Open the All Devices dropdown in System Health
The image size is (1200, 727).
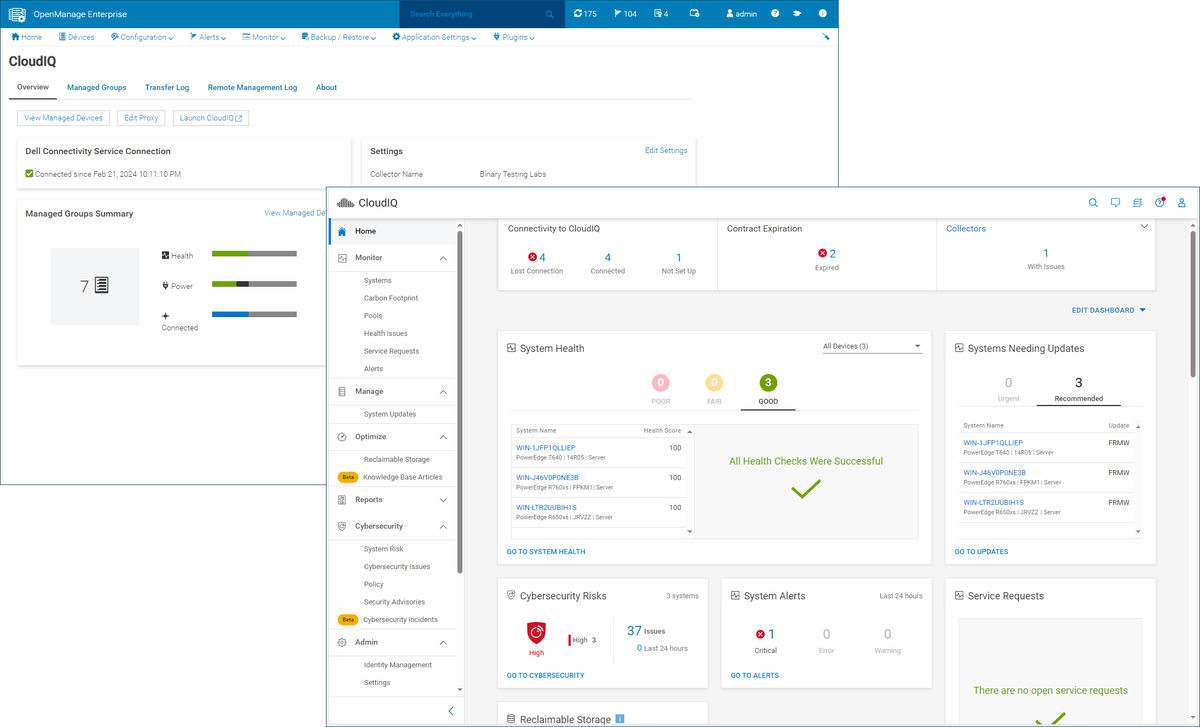(x=870, y=344)
